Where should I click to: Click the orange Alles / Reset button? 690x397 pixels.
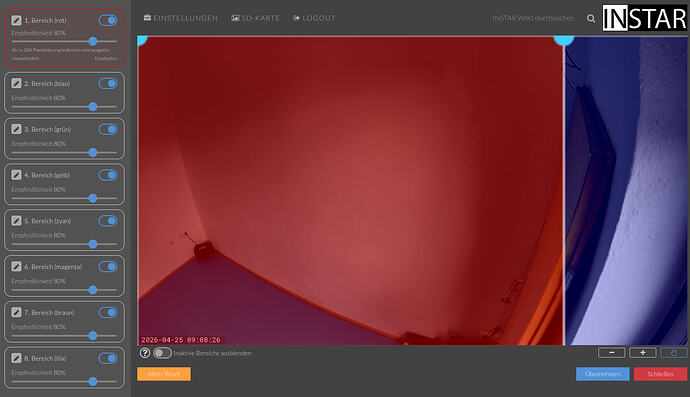click(x=164, y=374)
